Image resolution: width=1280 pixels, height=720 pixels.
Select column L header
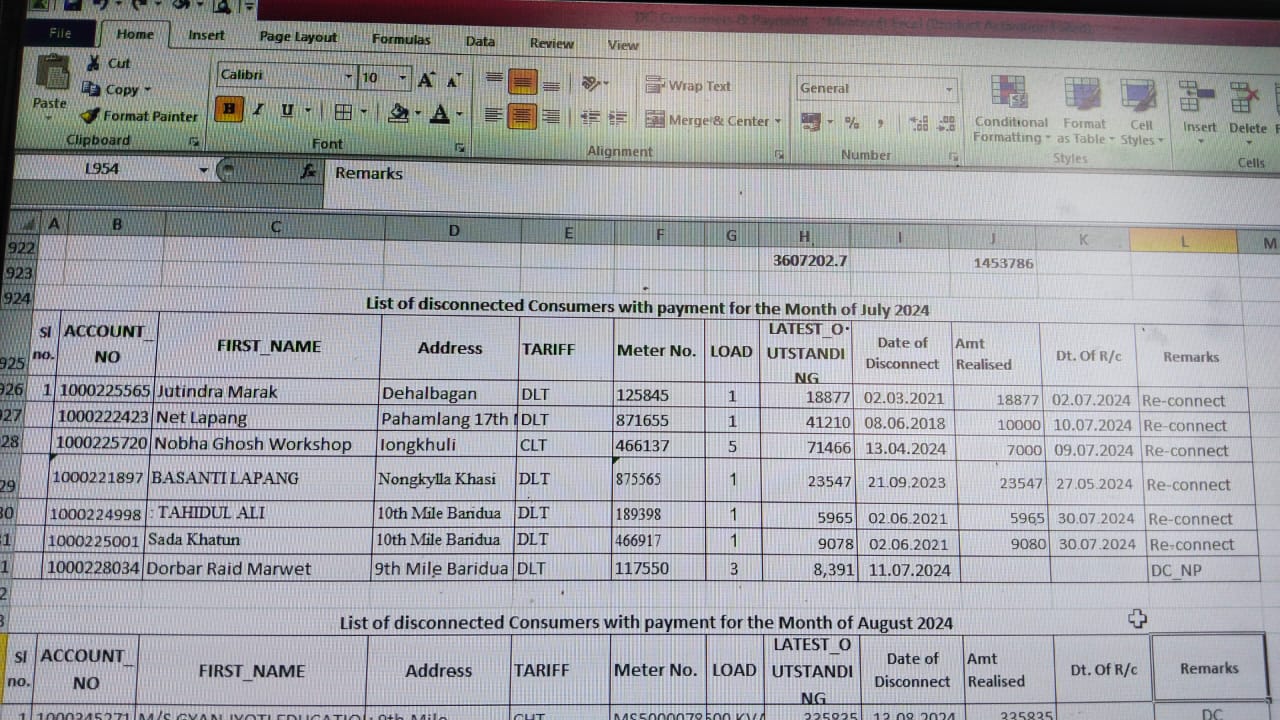pos(1184,241)
